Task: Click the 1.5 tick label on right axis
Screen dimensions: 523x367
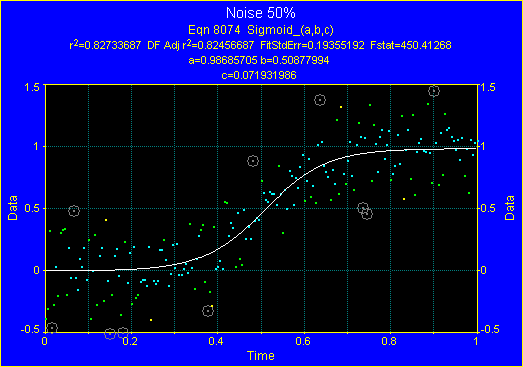Action: (x=488, y=87)
